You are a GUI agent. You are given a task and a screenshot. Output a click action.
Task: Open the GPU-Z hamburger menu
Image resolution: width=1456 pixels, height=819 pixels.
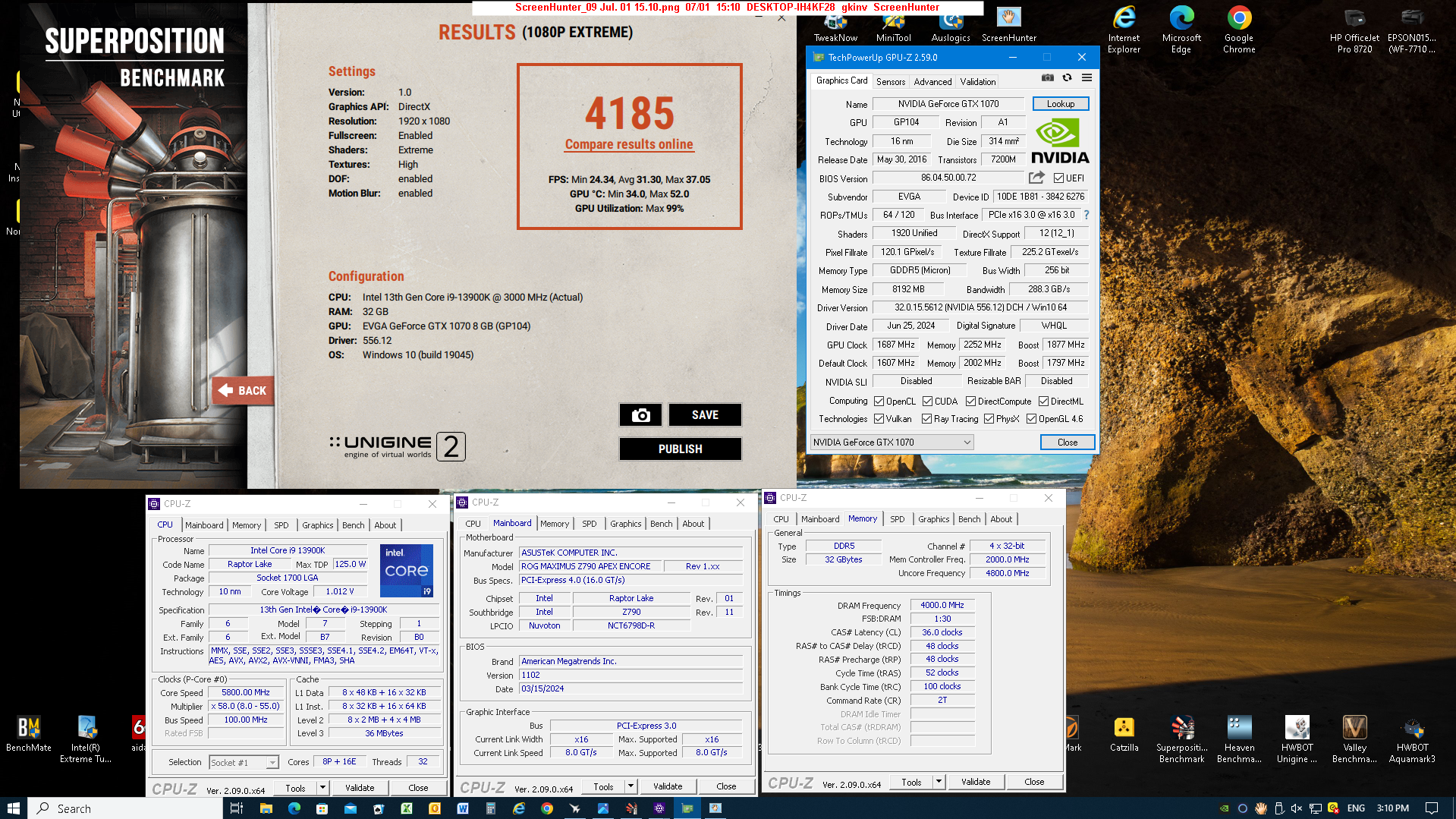1086,78
